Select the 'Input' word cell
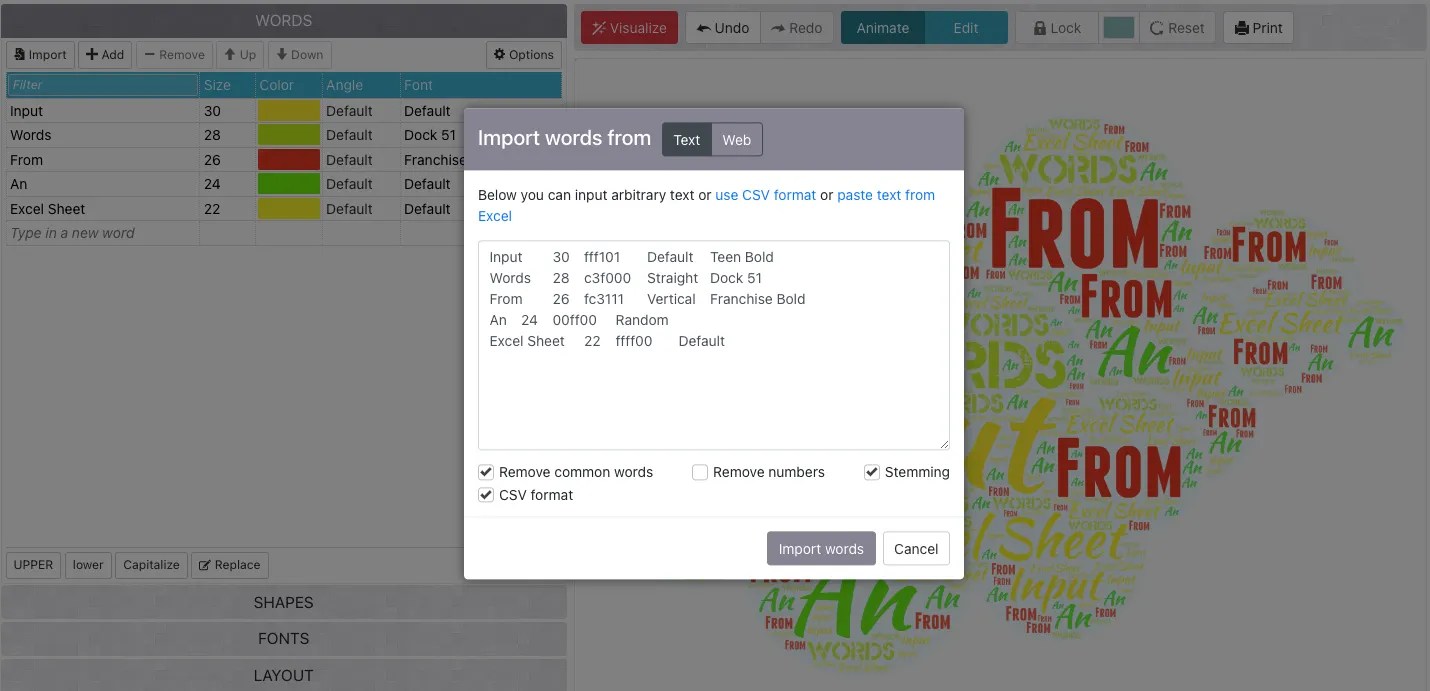Image resolution: width=1430 pixels, height=691 pixels. click(x=102, y=111)
